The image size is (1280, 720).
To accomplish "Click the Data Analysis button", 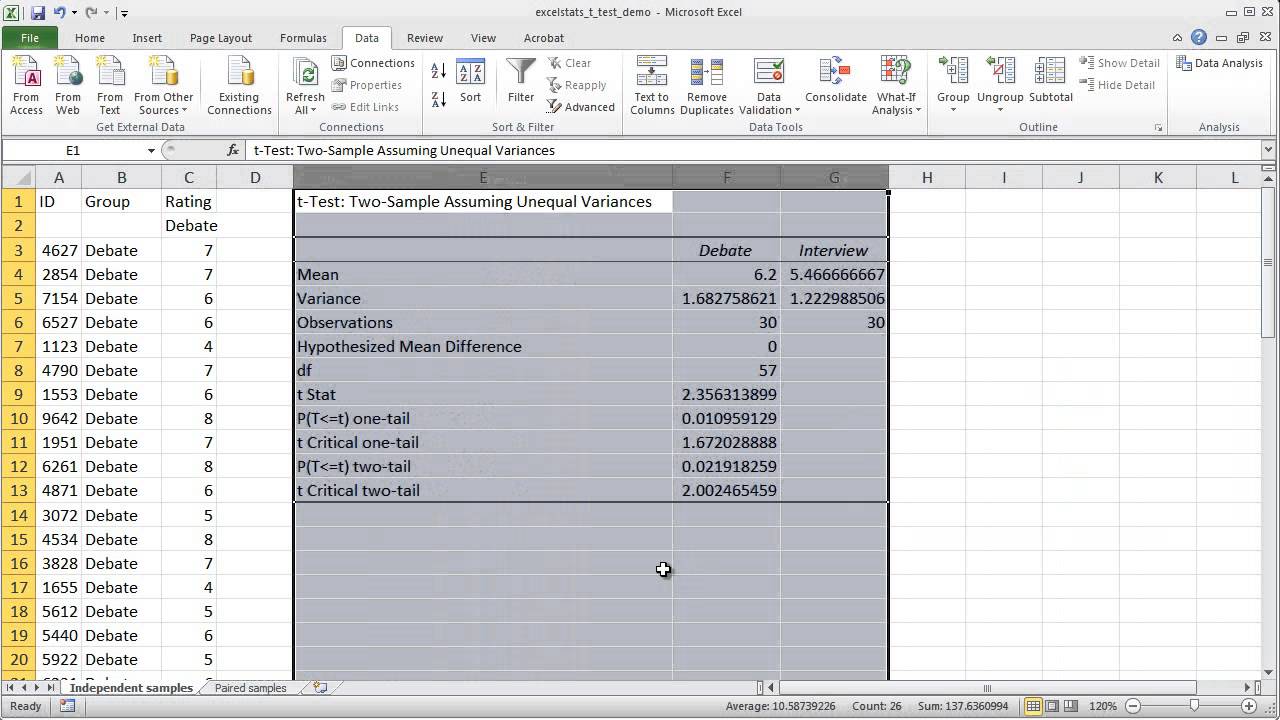I will point(1220,63).
